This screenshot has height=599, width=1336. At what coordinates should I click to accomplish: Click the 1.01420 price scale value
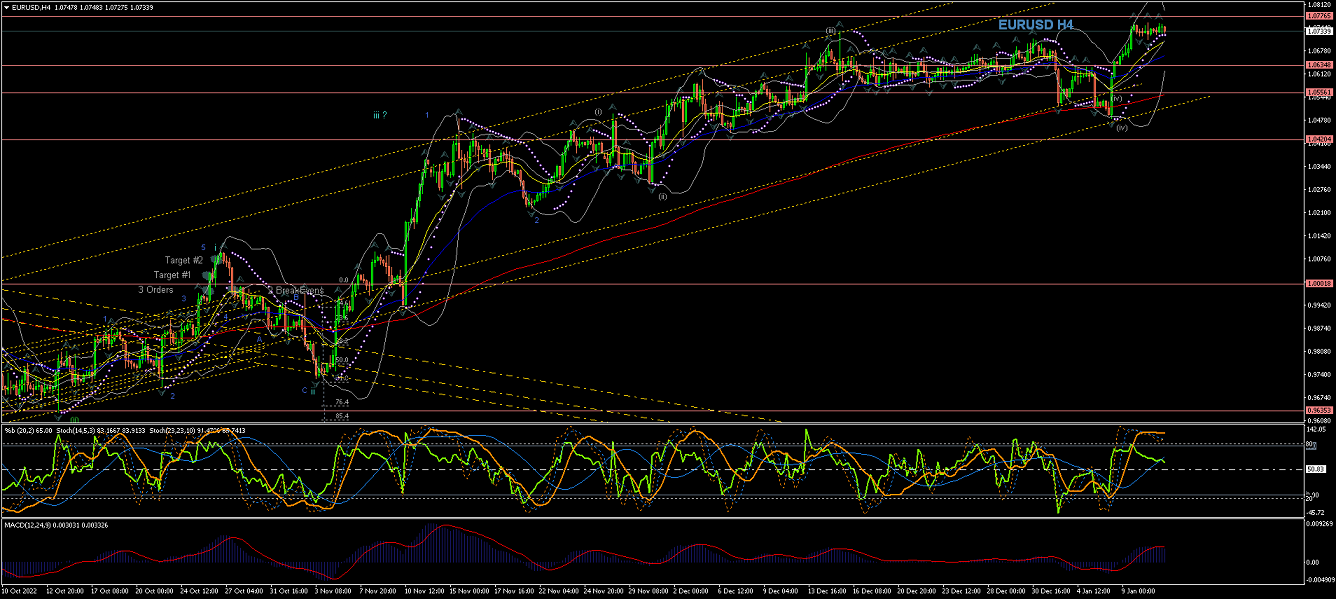coord(1320,236)
